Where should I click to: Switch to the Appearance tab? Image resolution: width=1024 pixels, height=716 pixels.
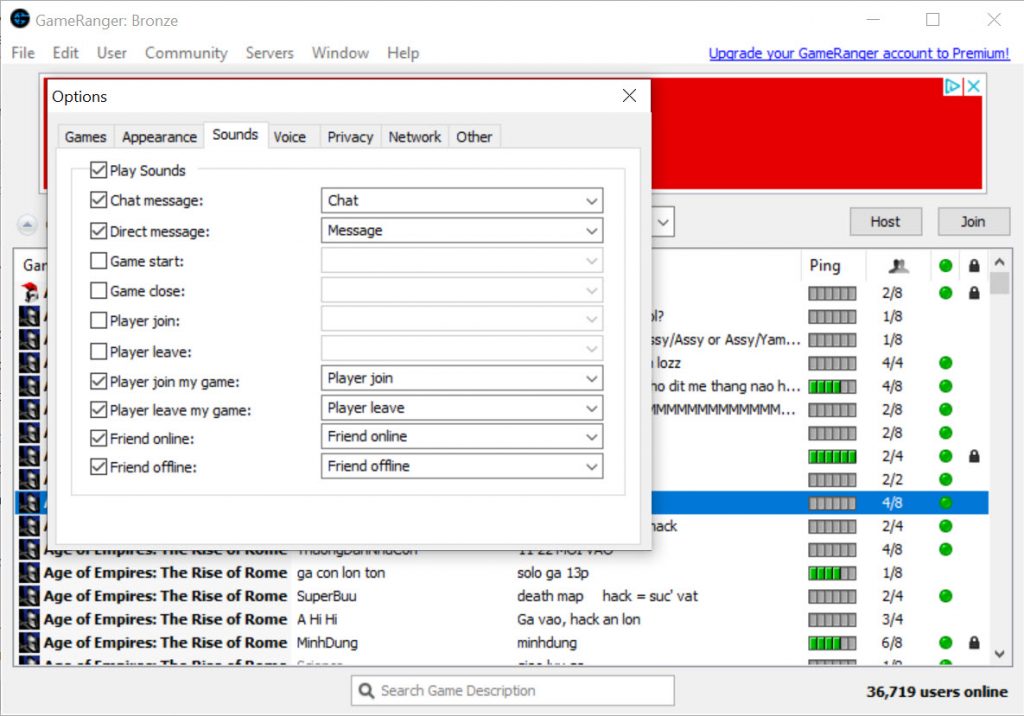coord(159,137)
